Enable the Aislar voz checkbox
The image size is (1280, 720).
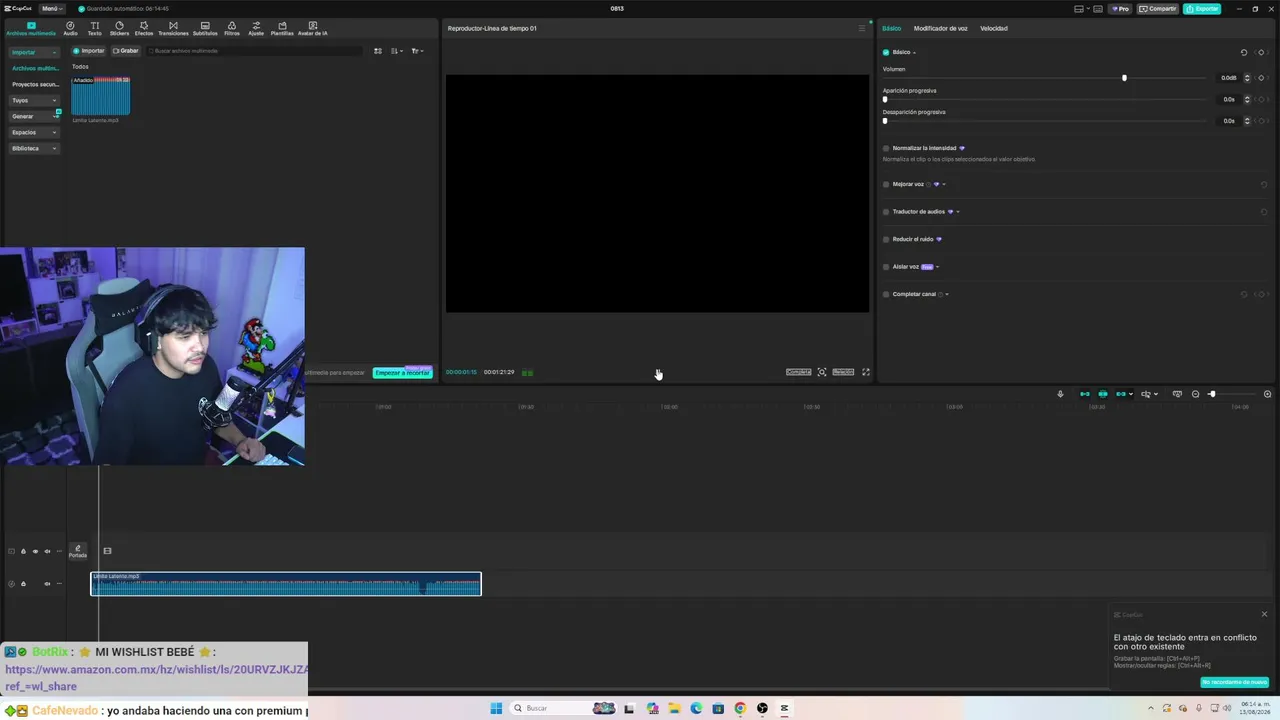tap(886, 267)
